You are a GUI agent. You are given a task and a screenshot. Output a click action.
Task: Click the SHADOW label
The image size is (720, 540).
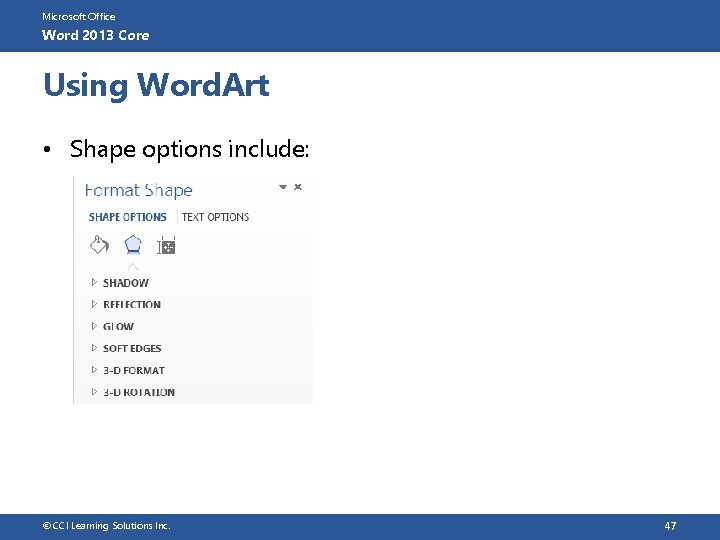(x=126, y=283)
